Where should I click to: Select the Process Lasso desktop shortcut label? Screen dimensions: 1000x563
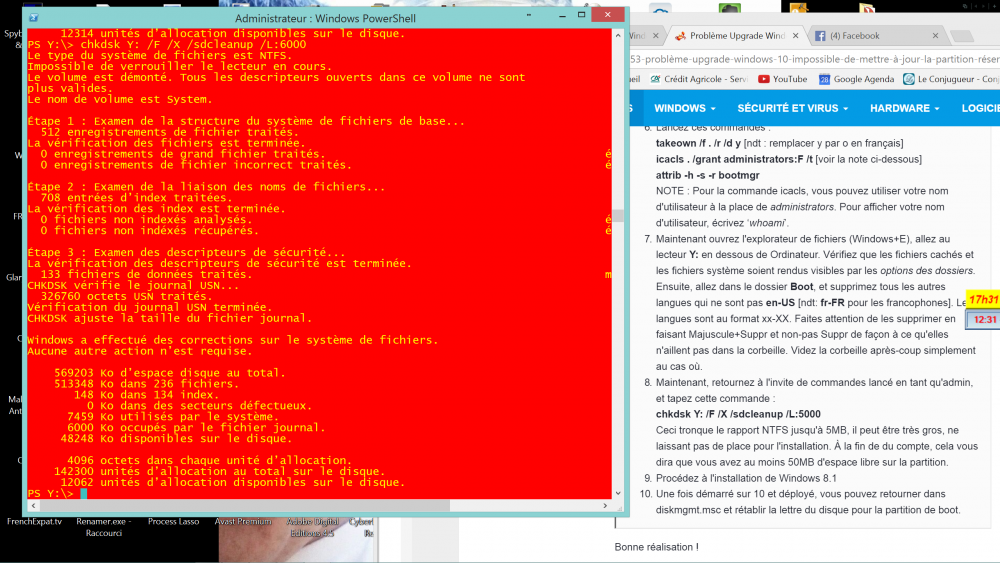[x=173, y=522]
